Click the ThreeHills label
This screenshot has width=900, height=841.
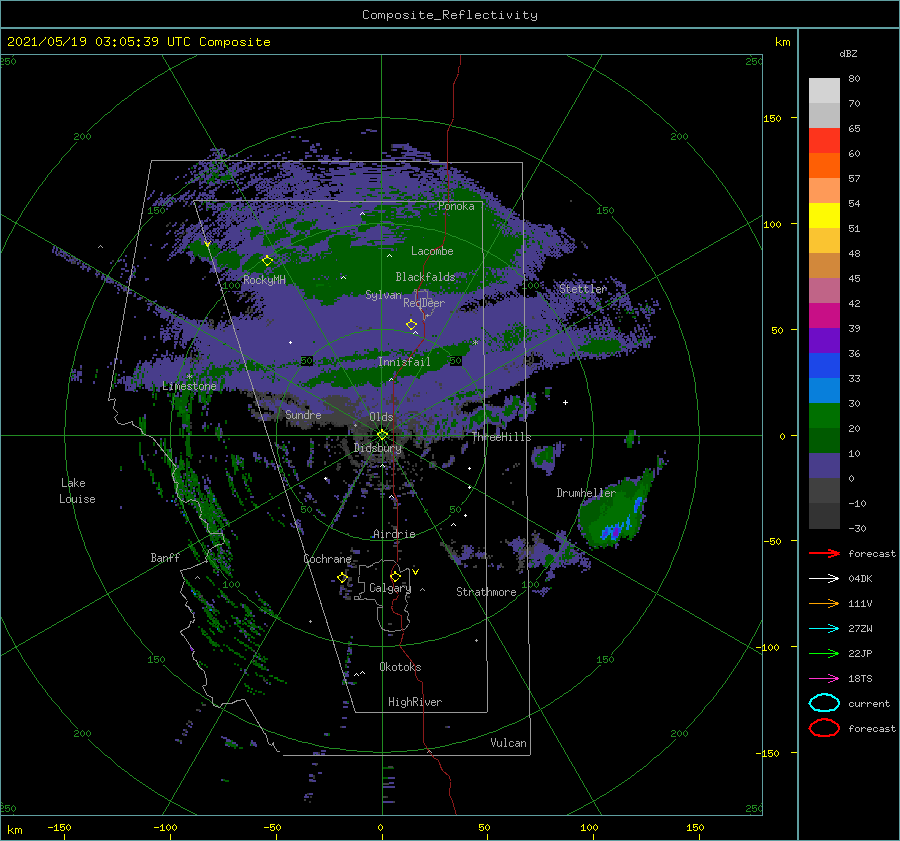501,437
